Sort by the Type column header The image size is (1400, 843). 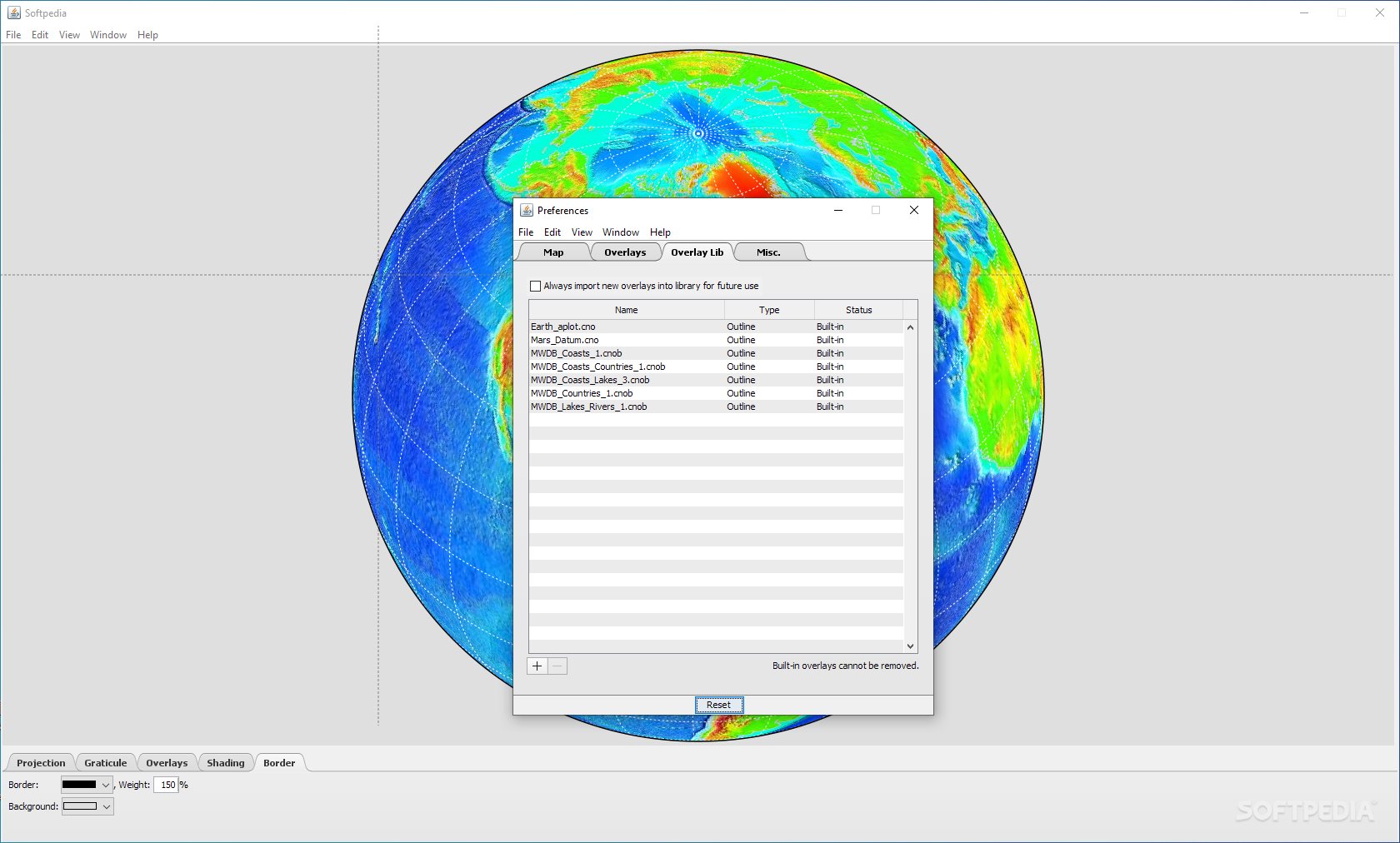coord(769,310)
